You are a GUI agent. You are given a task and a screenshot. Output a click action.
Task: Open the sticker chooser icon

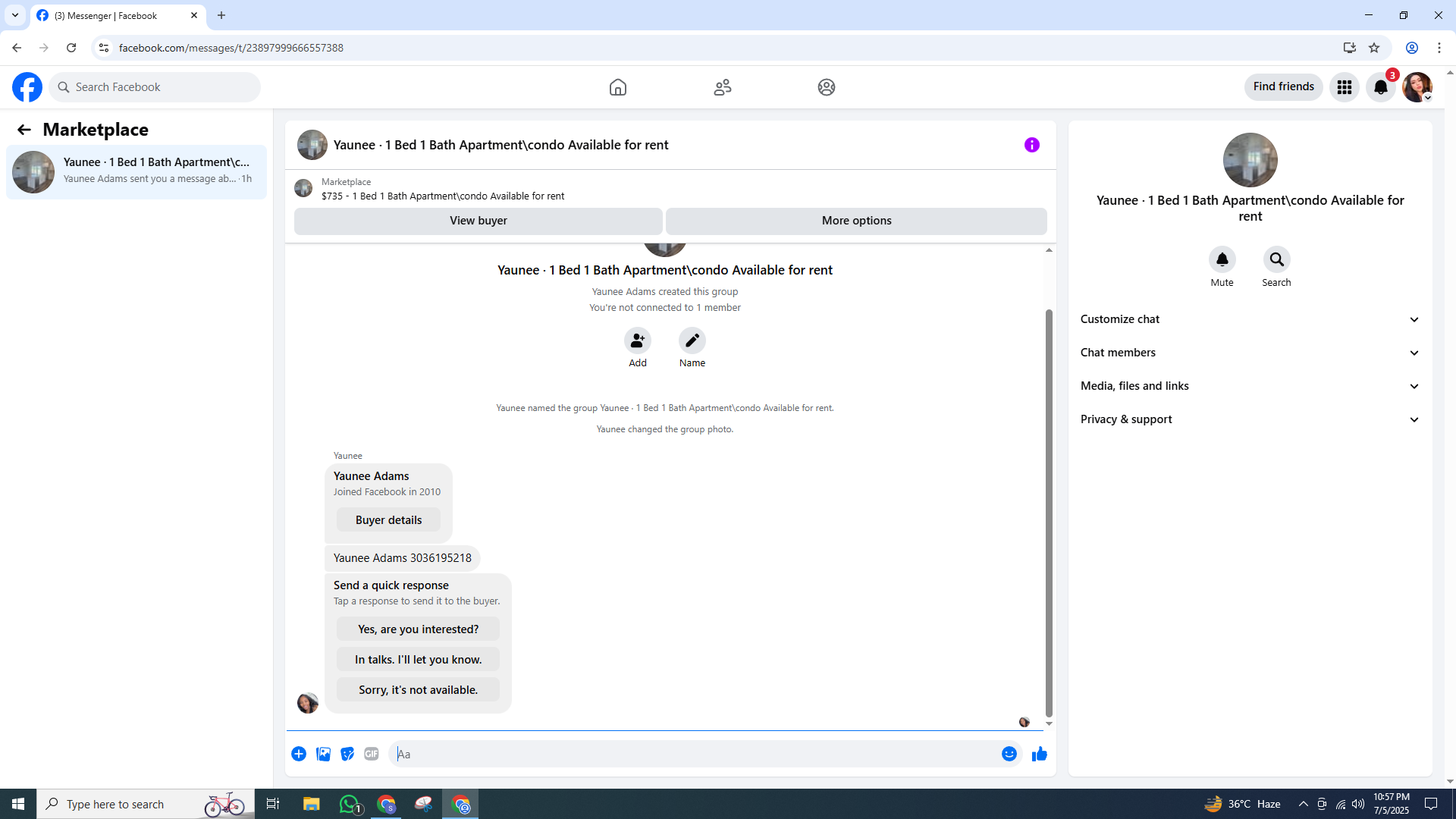[x=347, y=754]
